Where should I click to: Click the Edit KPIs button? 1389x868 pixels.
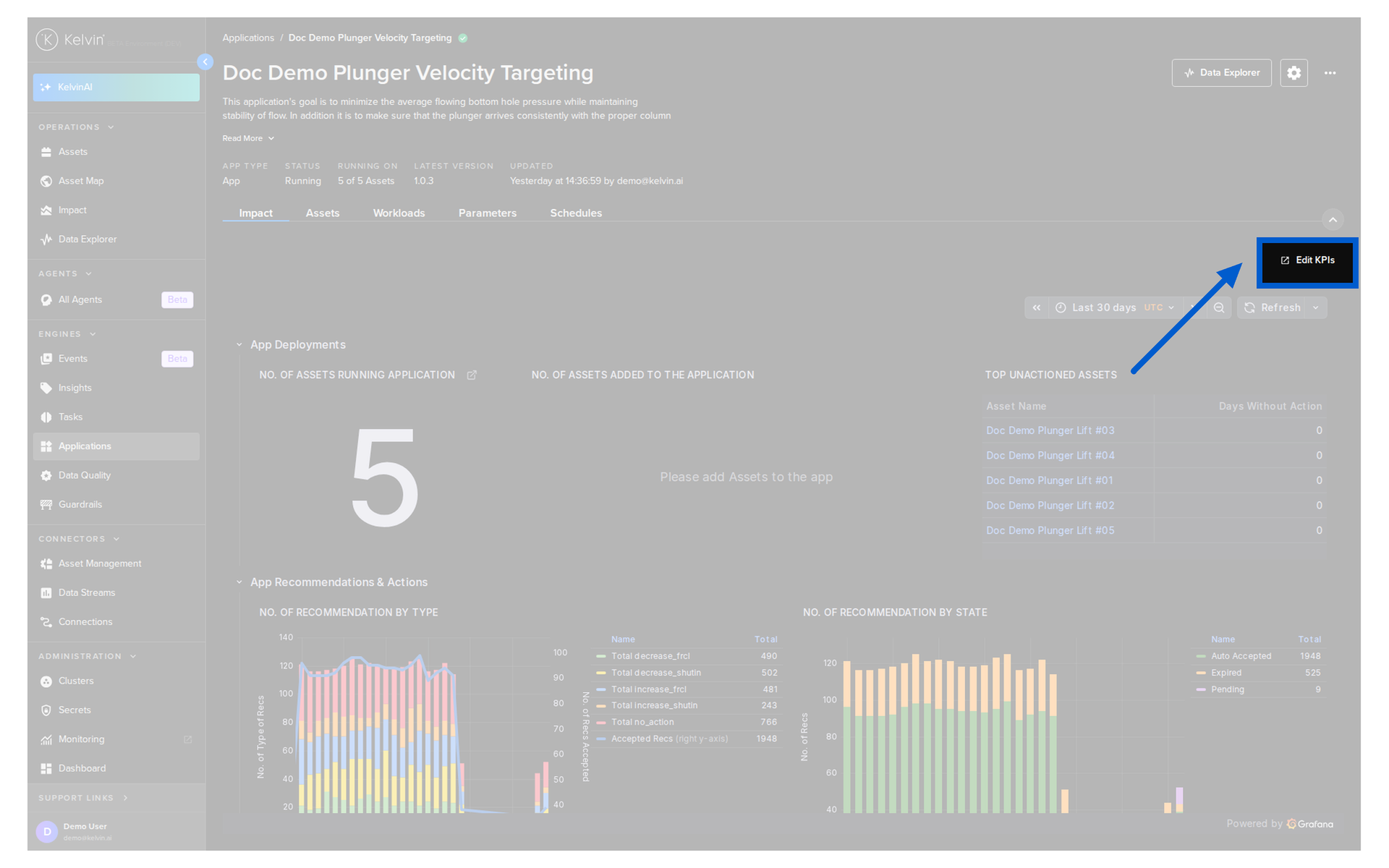[1307, 261]
